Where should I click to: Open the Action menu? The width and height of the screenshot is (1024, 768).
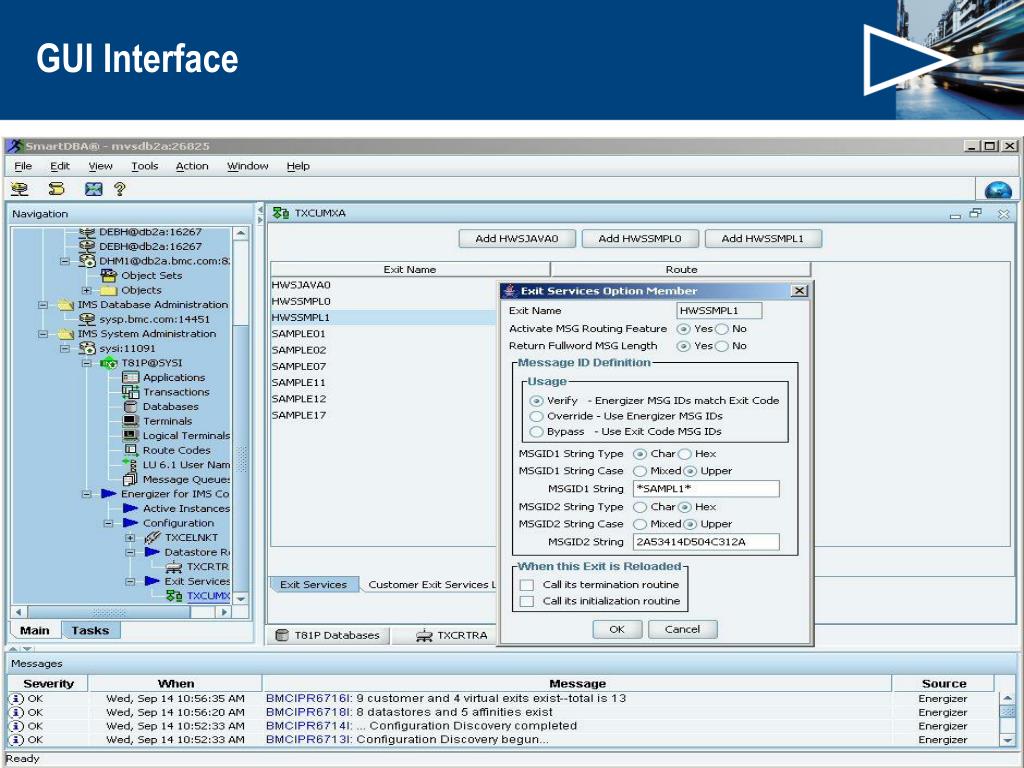192,167
